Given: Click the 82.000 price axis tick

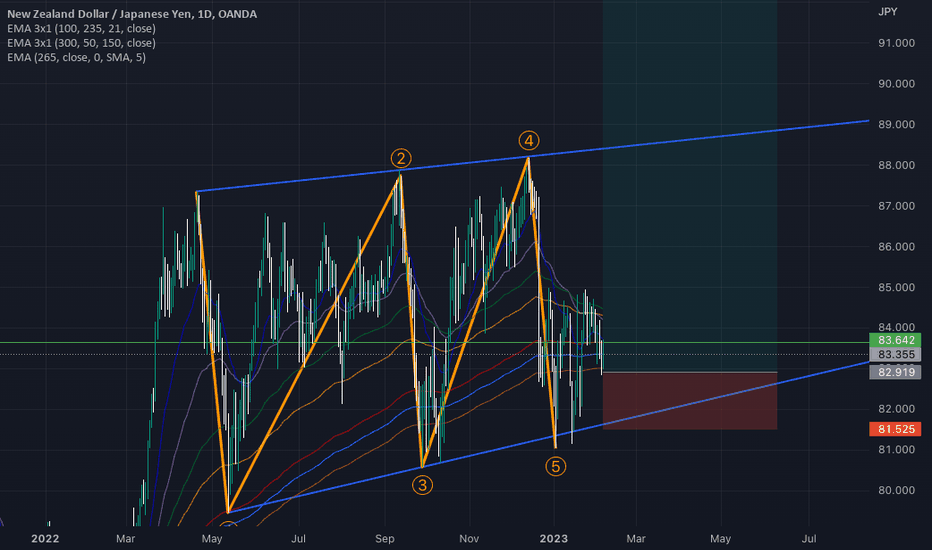Looking at the screenshot, I should pyautogui.click(x=896, y=408).
